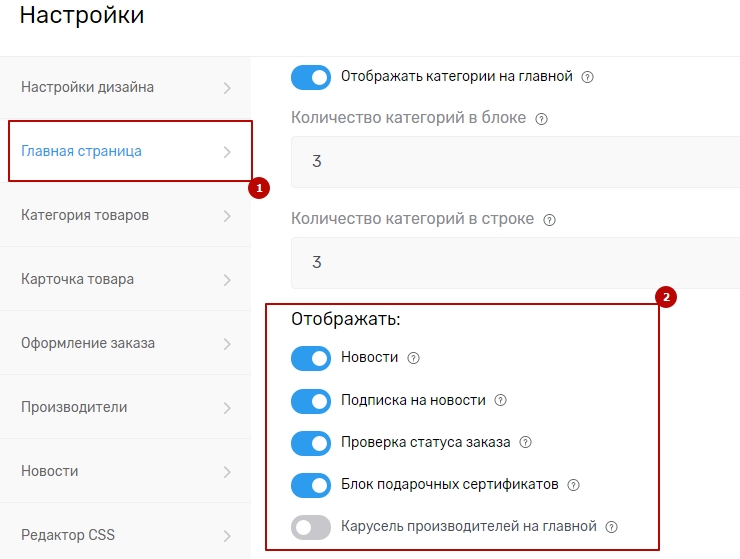Click help icon next to Новости toggle
This screenshot has height=559, width=740.
(x=414, y=358)
